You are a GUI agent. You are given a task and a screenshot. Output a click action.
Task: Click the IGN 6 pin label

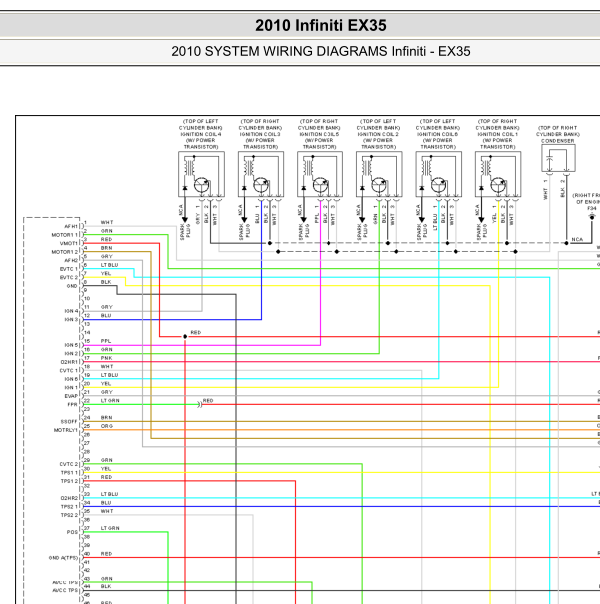(71, 379)
